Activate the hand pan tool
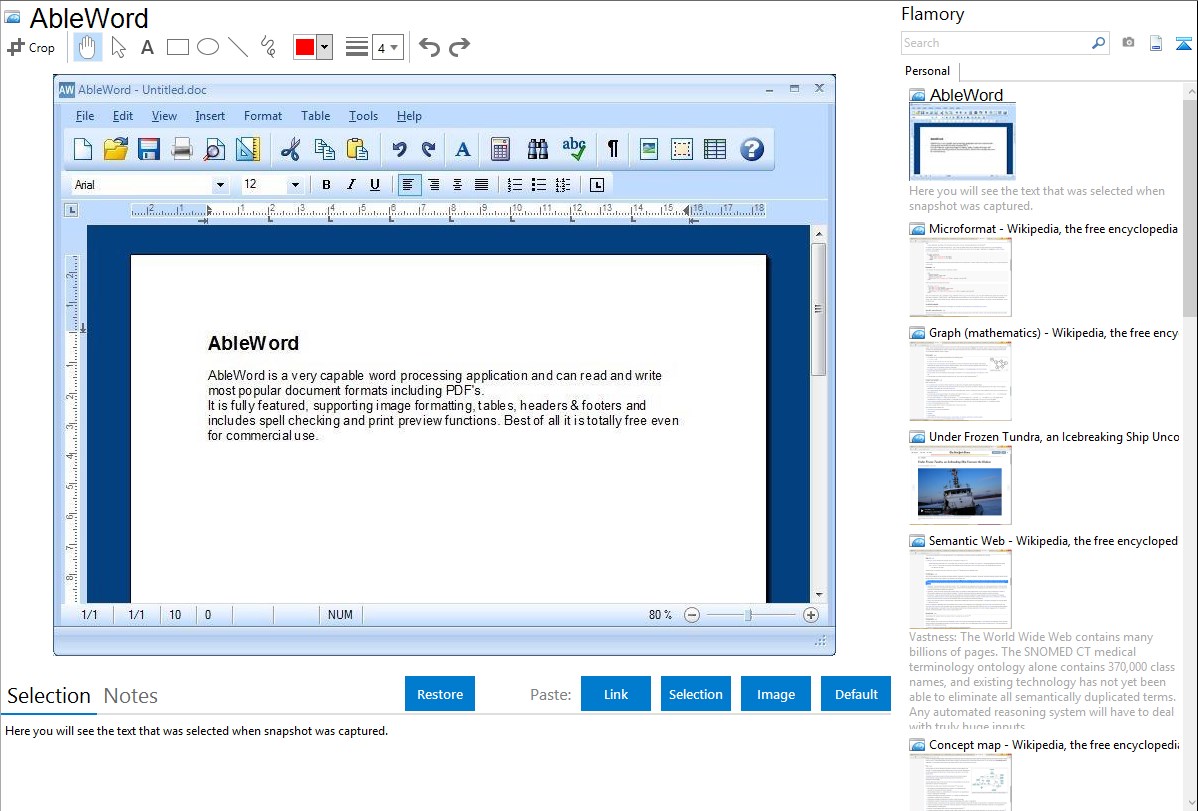1198x811 pixels. click(87, 47)
